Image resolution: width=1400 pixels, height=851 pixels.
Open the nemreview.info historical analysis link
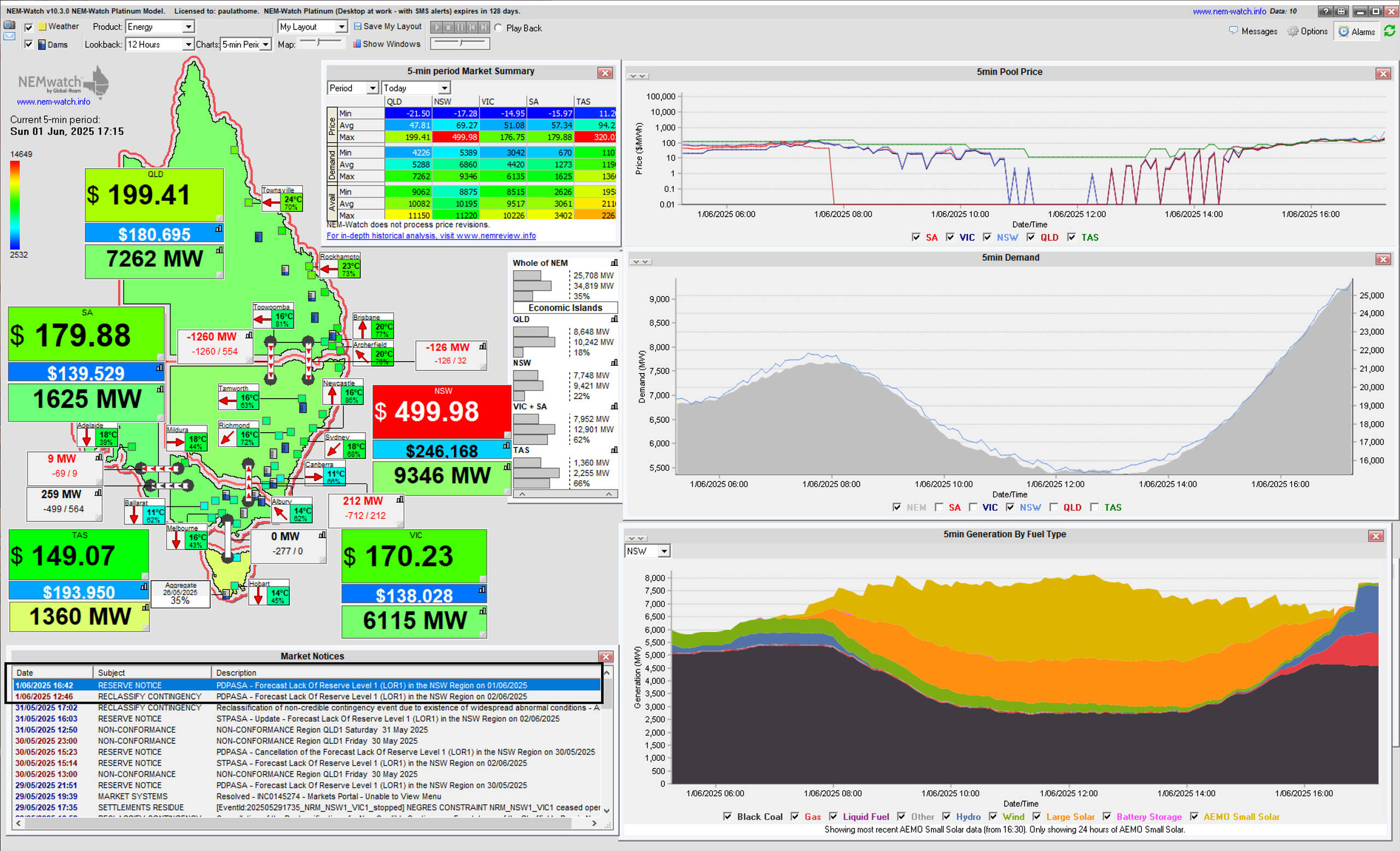pos(431,236)
